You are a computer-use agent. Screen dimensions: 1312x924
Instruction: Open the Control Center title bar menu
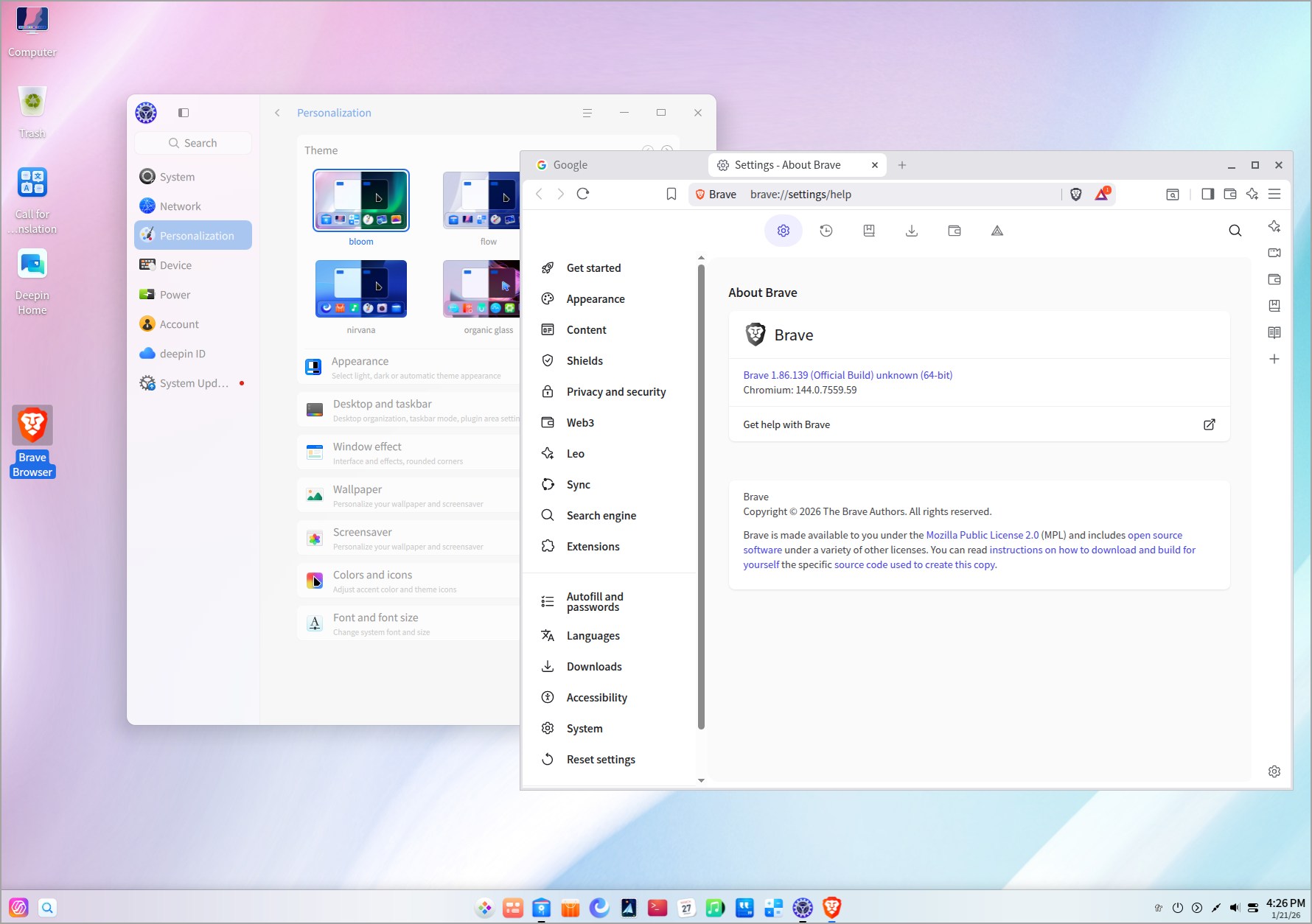pyautogui.click(x=587, y=113)
